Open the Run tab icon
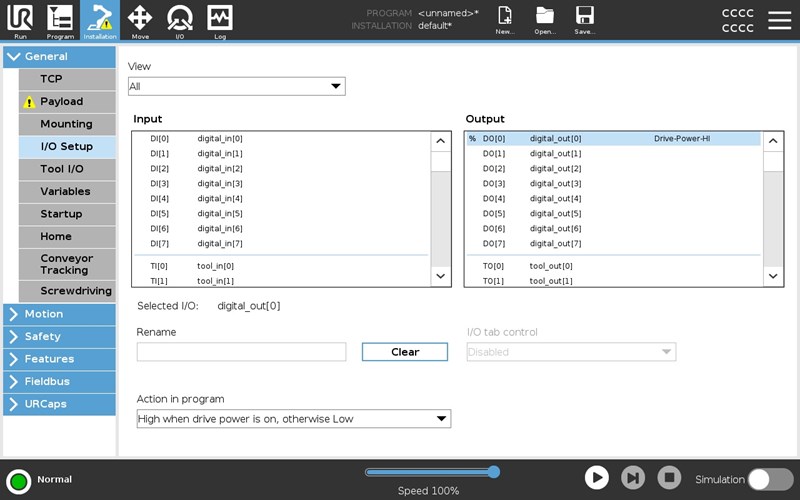Viewport: 800px width, 500px height. [20, 19]
